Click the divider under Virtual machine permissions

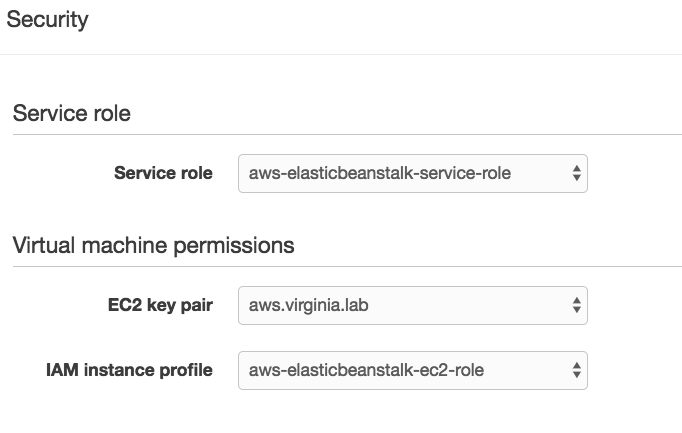348,266
